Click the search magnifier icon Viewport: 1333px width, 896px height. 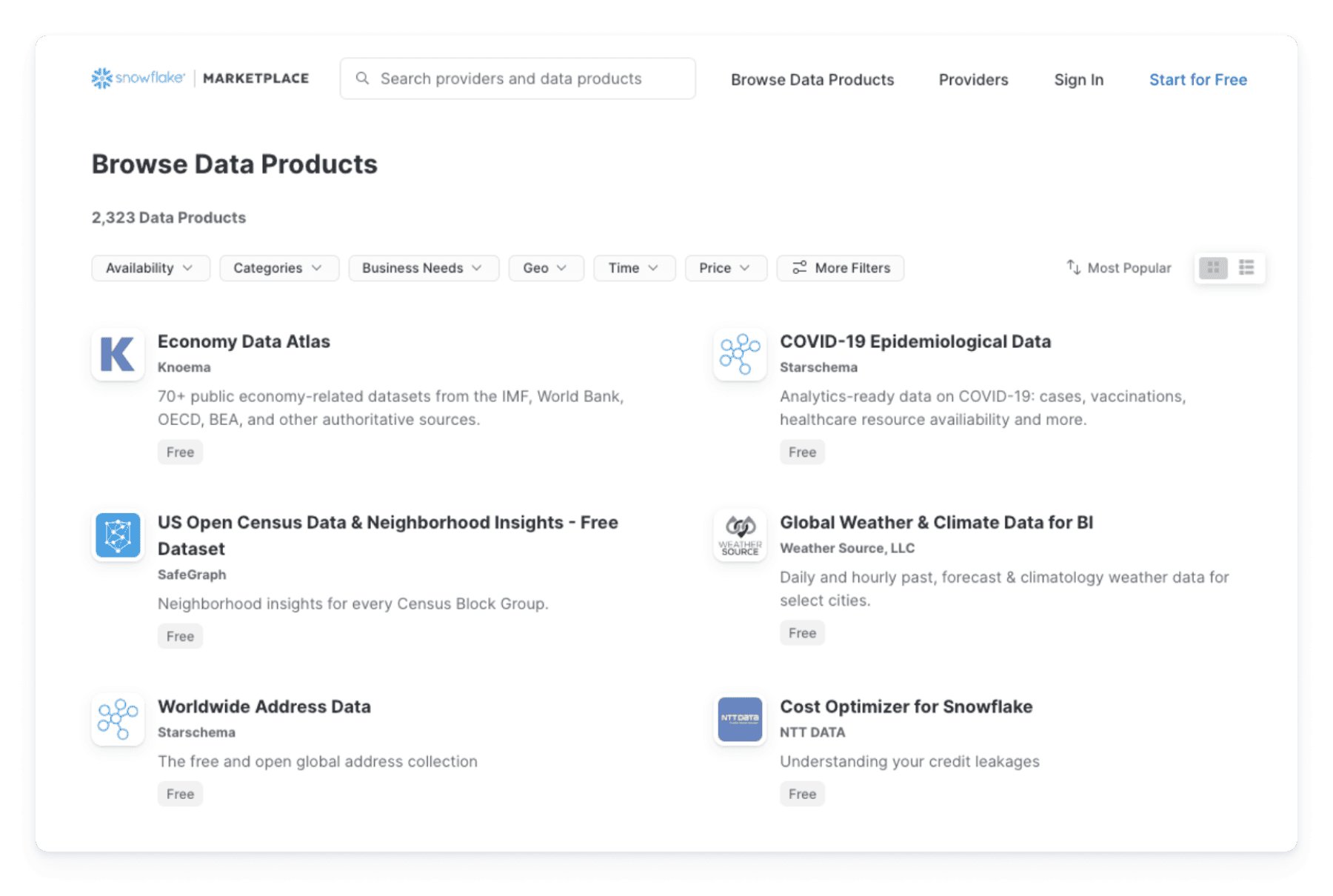[x=364, y=78]
